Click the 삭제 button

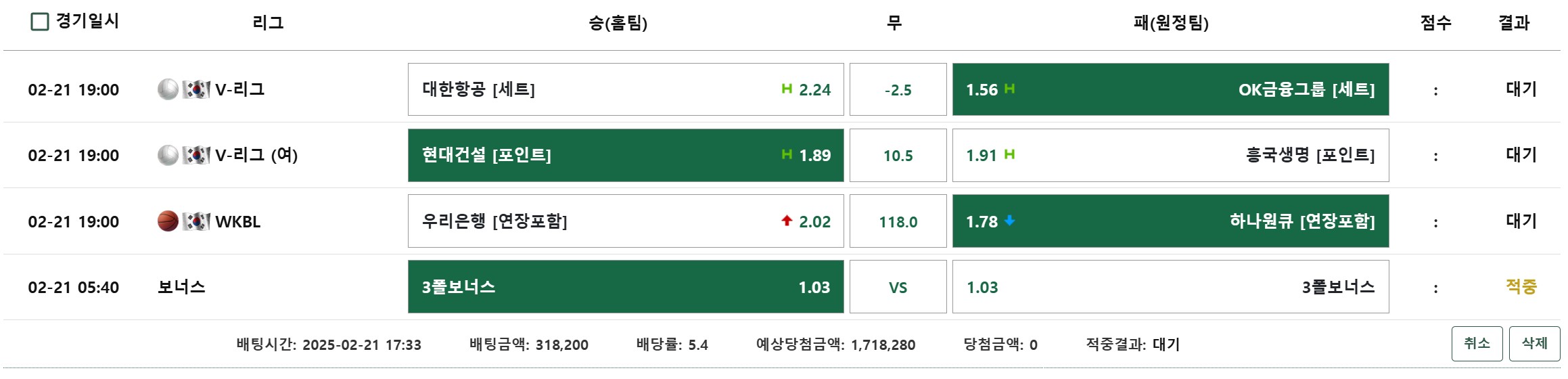pos(1534,344)
